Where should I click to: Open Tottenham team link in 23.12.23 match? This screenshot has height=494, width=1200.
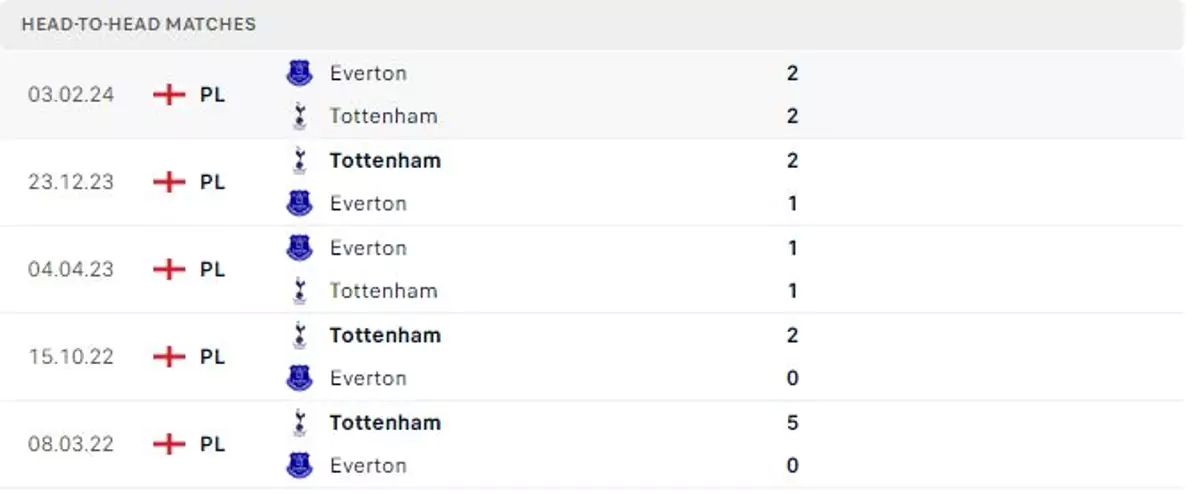click(385, 160)
